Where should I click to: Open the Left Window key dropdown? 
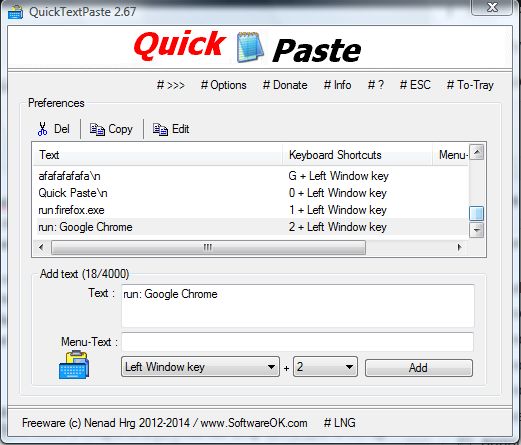pos(200,367)
